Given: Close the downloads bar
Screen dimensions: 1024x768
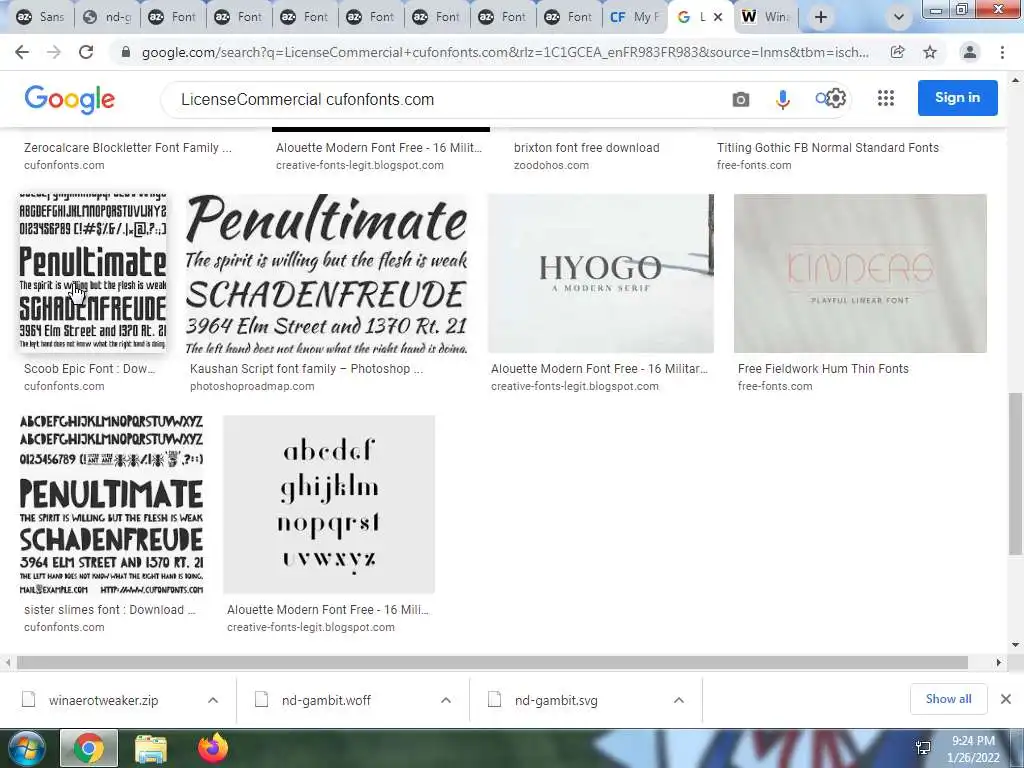Looking at the screenshot, I should point(1006,699).
